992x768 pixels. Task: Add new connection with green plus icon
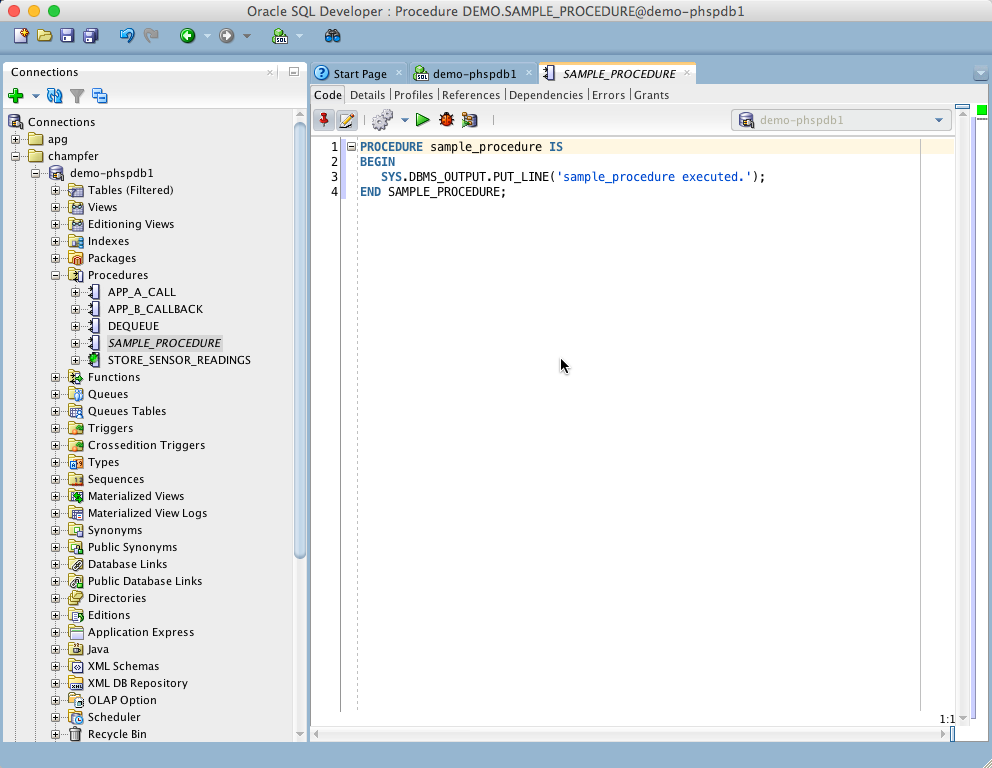pyautogui.click(x=16, y=96)
